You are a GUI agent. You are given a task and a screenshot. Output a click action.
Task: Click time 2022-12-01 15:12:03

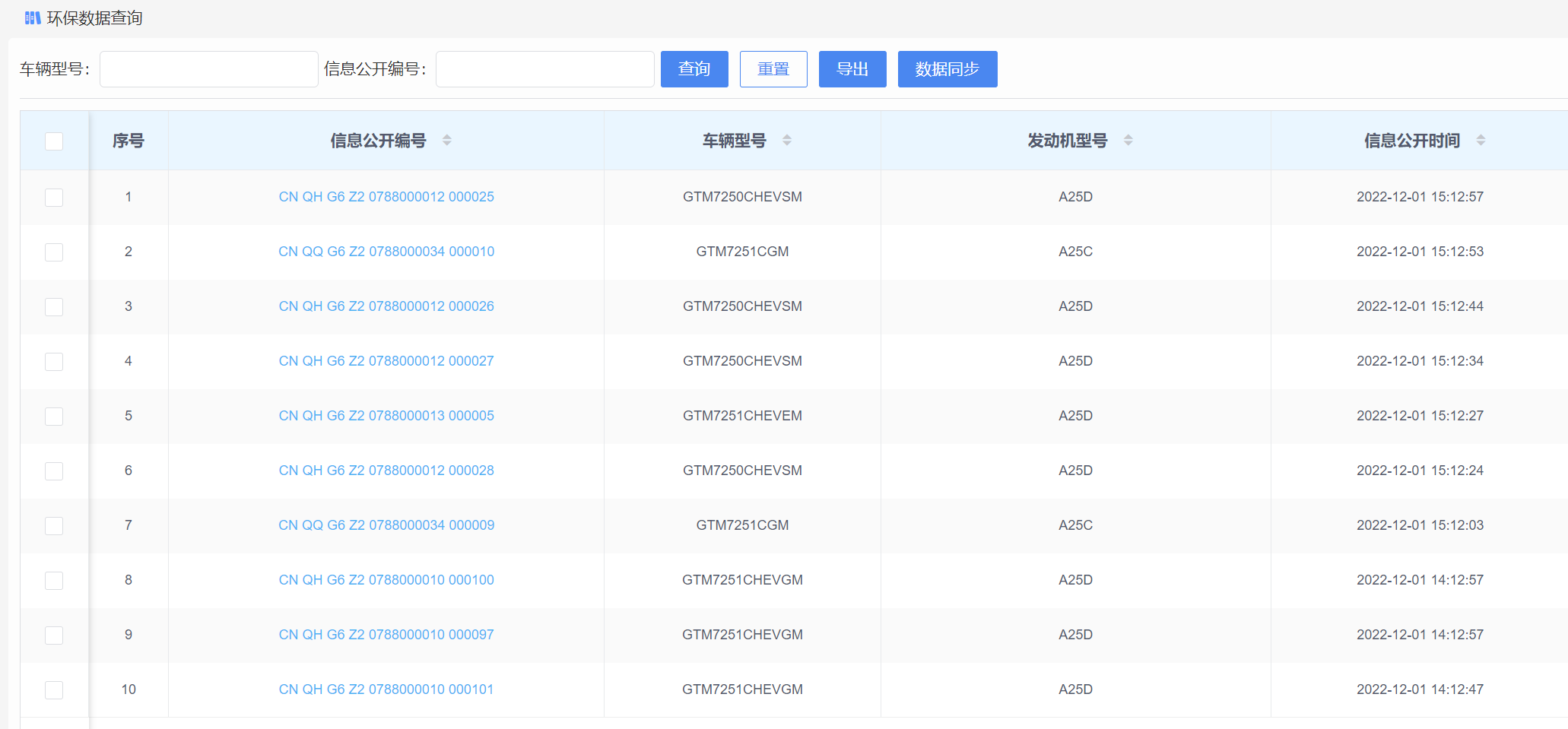pos(1420,525)
